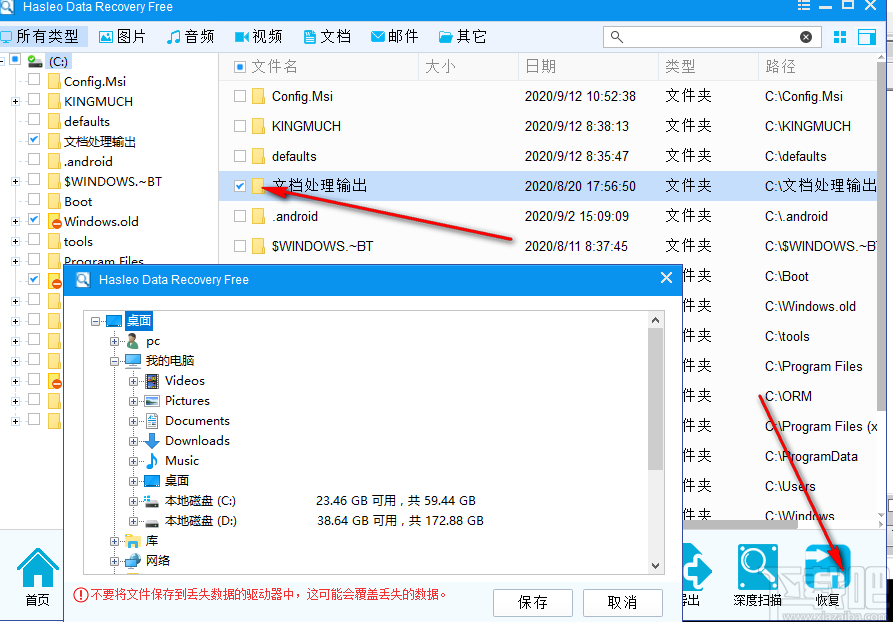The height and width of the screenshot is (622, 893).
Task: Expand tools node in left tree
Action: tap(15, 242)
